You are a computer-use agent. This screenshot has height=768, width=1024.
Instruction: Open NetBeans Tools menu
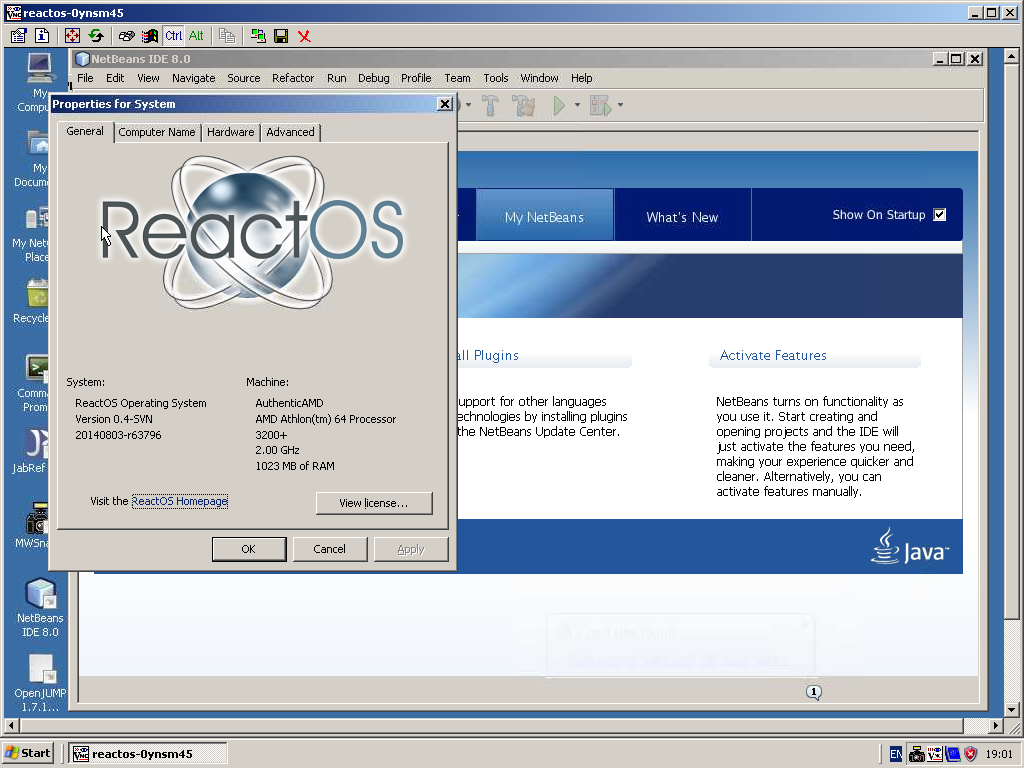(x=496, y=78)
